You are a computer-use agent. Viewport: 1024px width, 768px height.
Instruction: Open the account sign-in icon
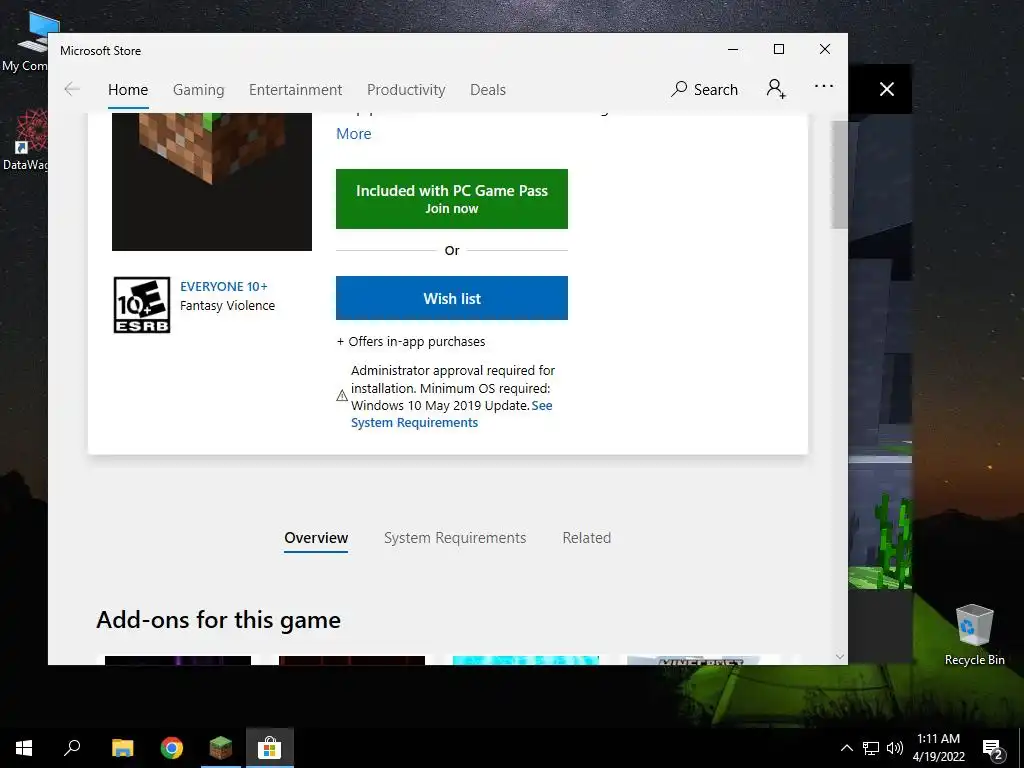pos(776,89)
